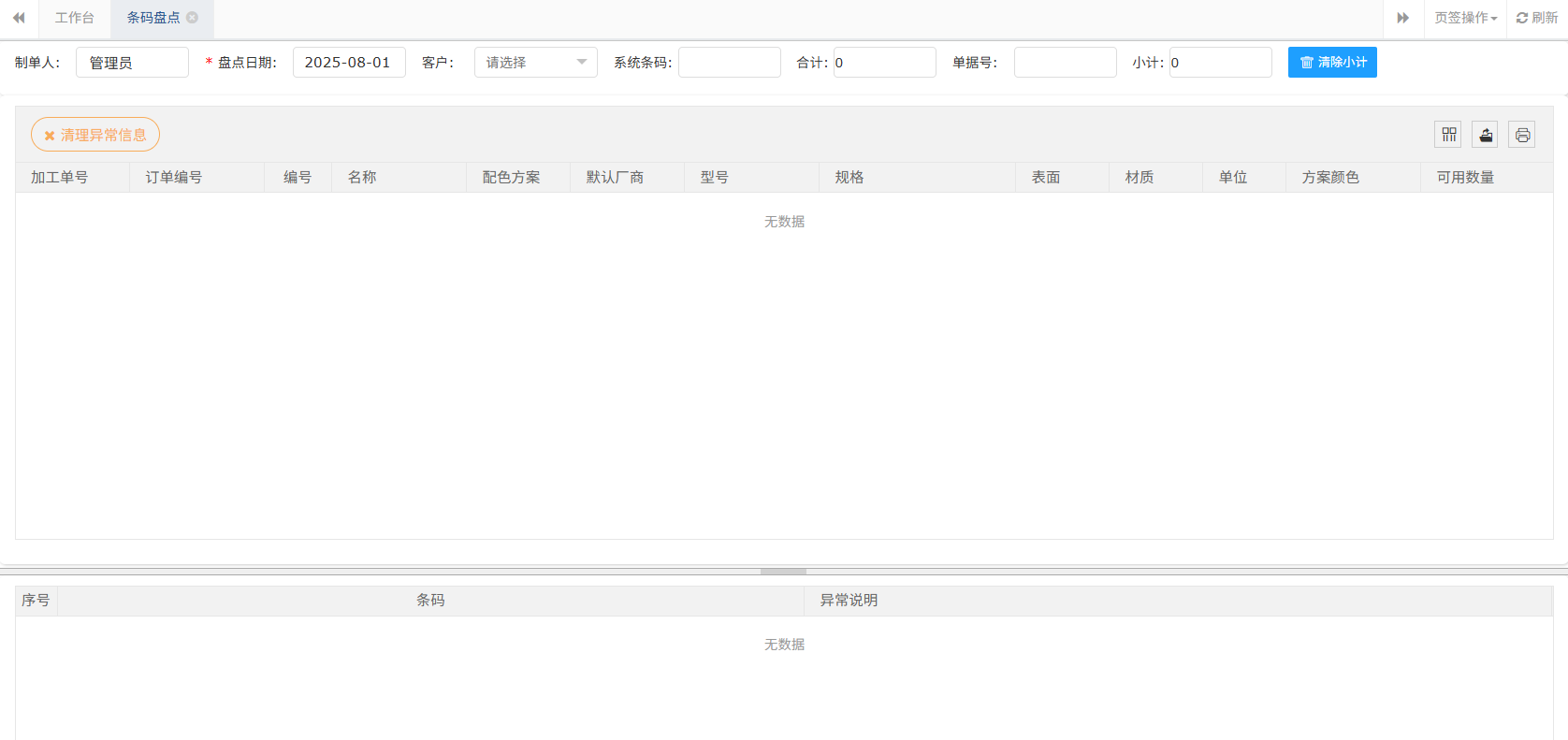Select the 条码盘点 tab
Image resolution: width=1568 pixels, height=740 pixels.
click(152, 18)
